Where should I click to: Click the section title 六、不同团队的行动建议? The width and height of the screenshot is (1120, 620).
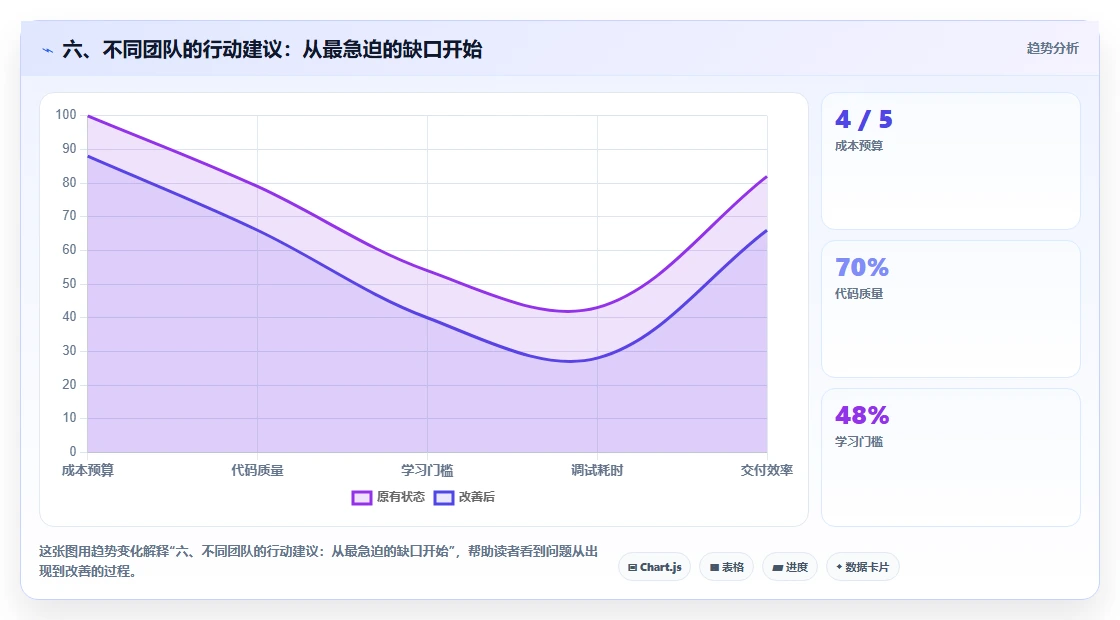[x=272, y=50]
